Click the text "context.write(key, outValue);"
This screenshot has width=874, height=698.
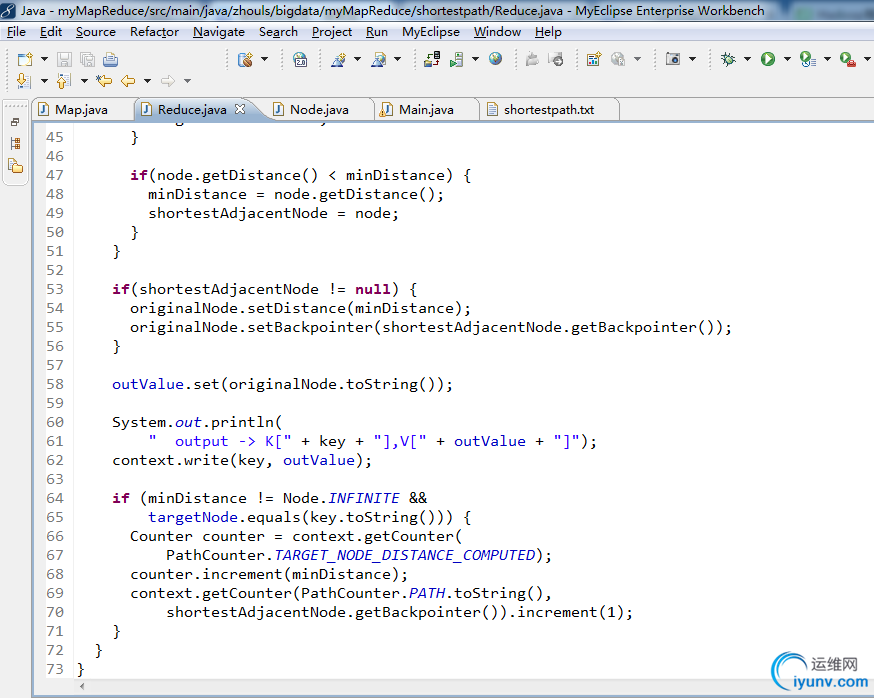click(x=242, y=460)
